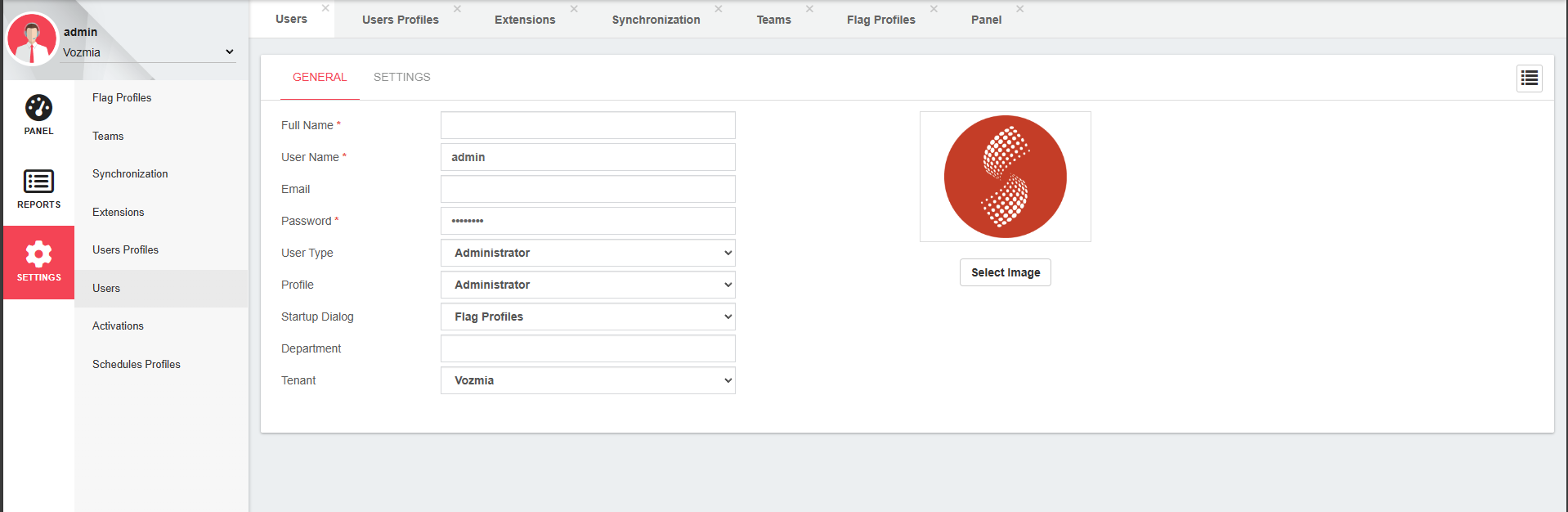Switch to the SETTINGS sub-tab

[x=401, y=77]
